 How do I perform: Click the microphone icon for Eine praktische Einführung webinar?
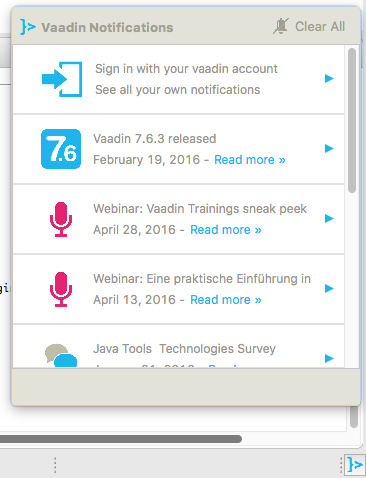[x=61, y=289]
